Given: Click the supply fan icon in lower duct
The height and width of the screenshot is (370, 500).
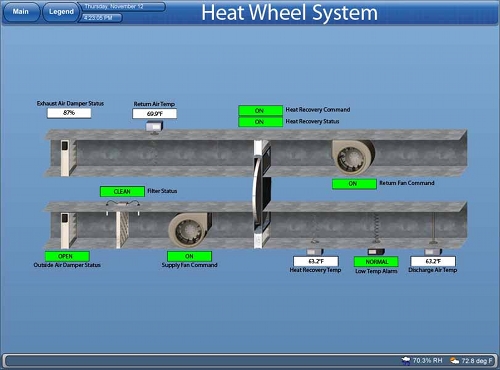Looking at the screenshot, I should point(190,230).
